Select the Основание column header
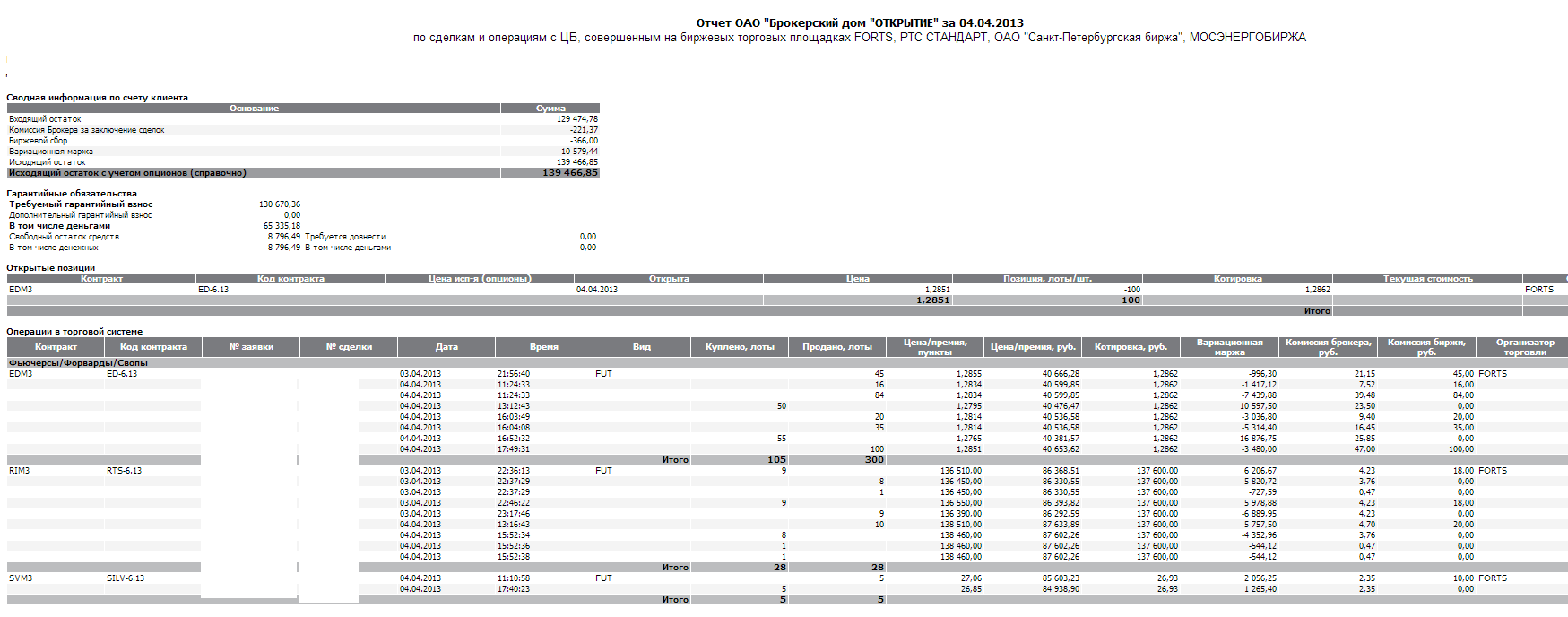The image size is (1568, 617). coord(254,109)
